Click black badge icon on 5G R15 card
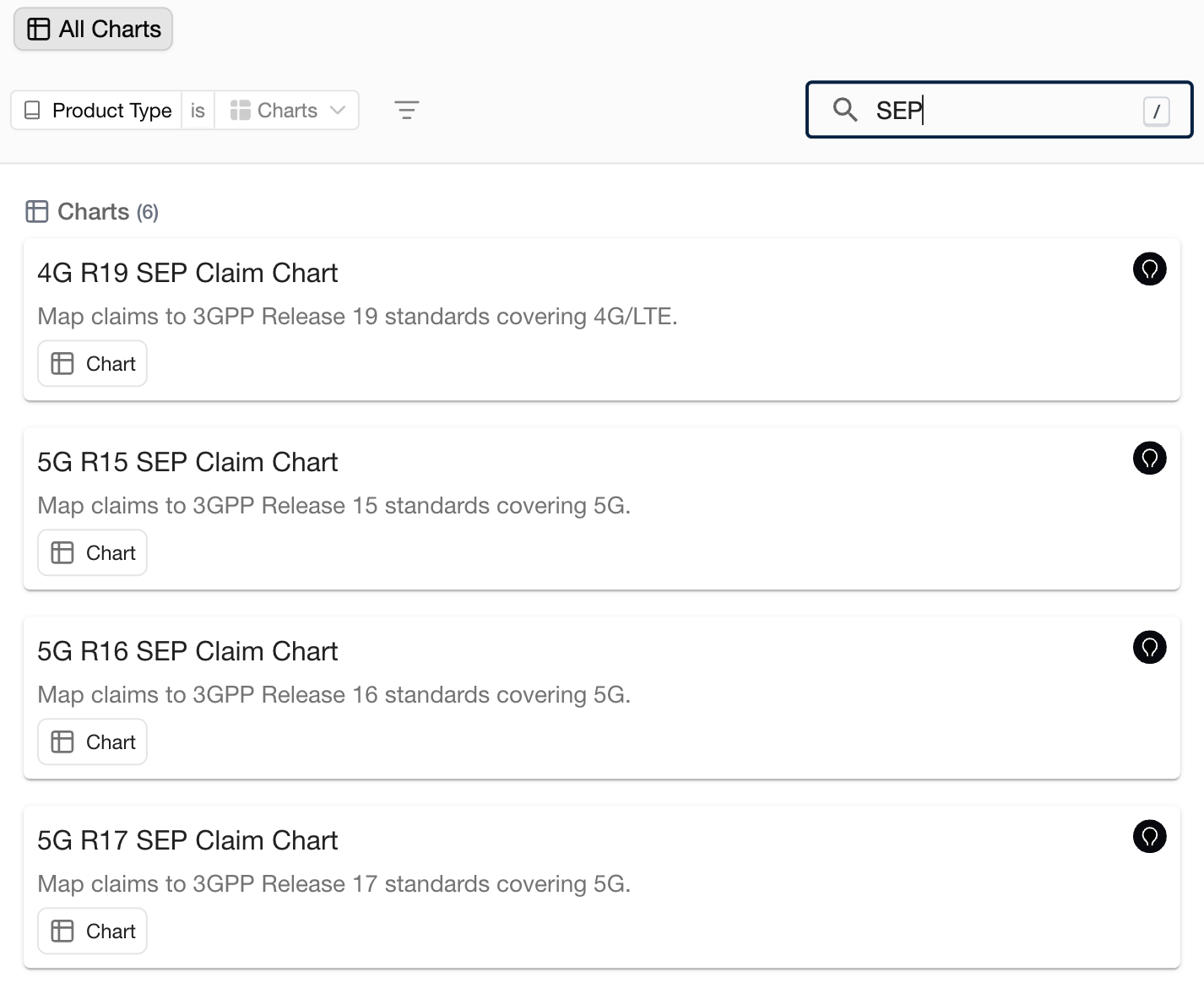This screenshot has height=983, width=1204. [1149, 459]
